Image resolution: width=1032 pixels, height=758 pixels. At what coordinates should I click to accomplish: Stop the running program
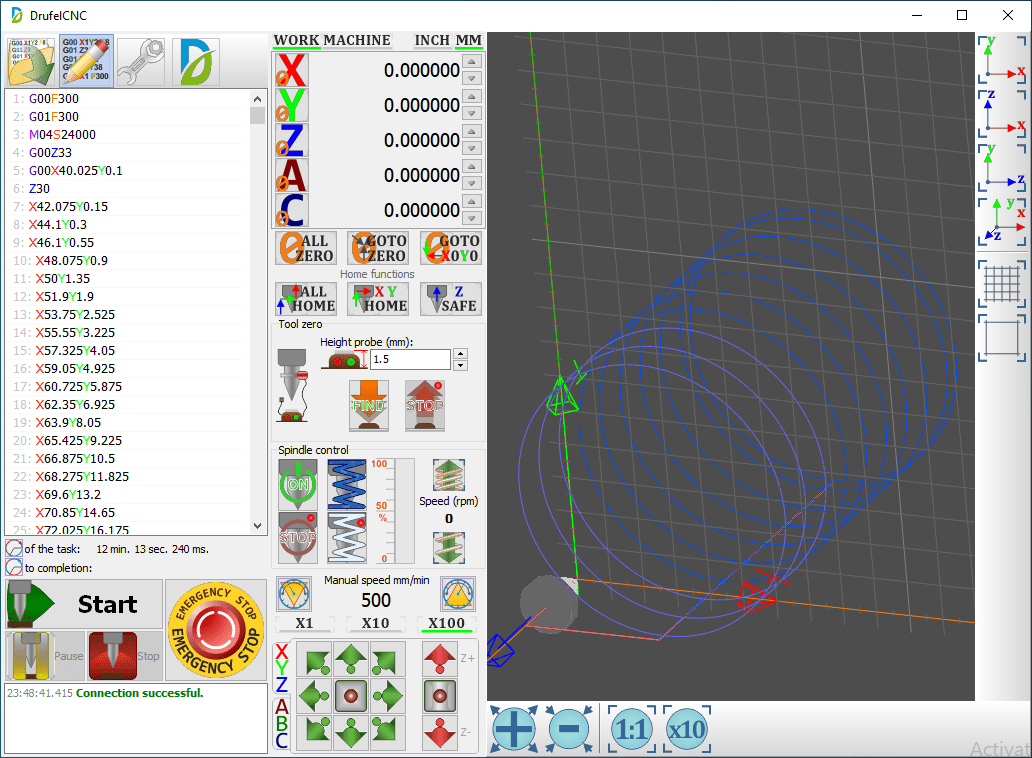(124, 655)
